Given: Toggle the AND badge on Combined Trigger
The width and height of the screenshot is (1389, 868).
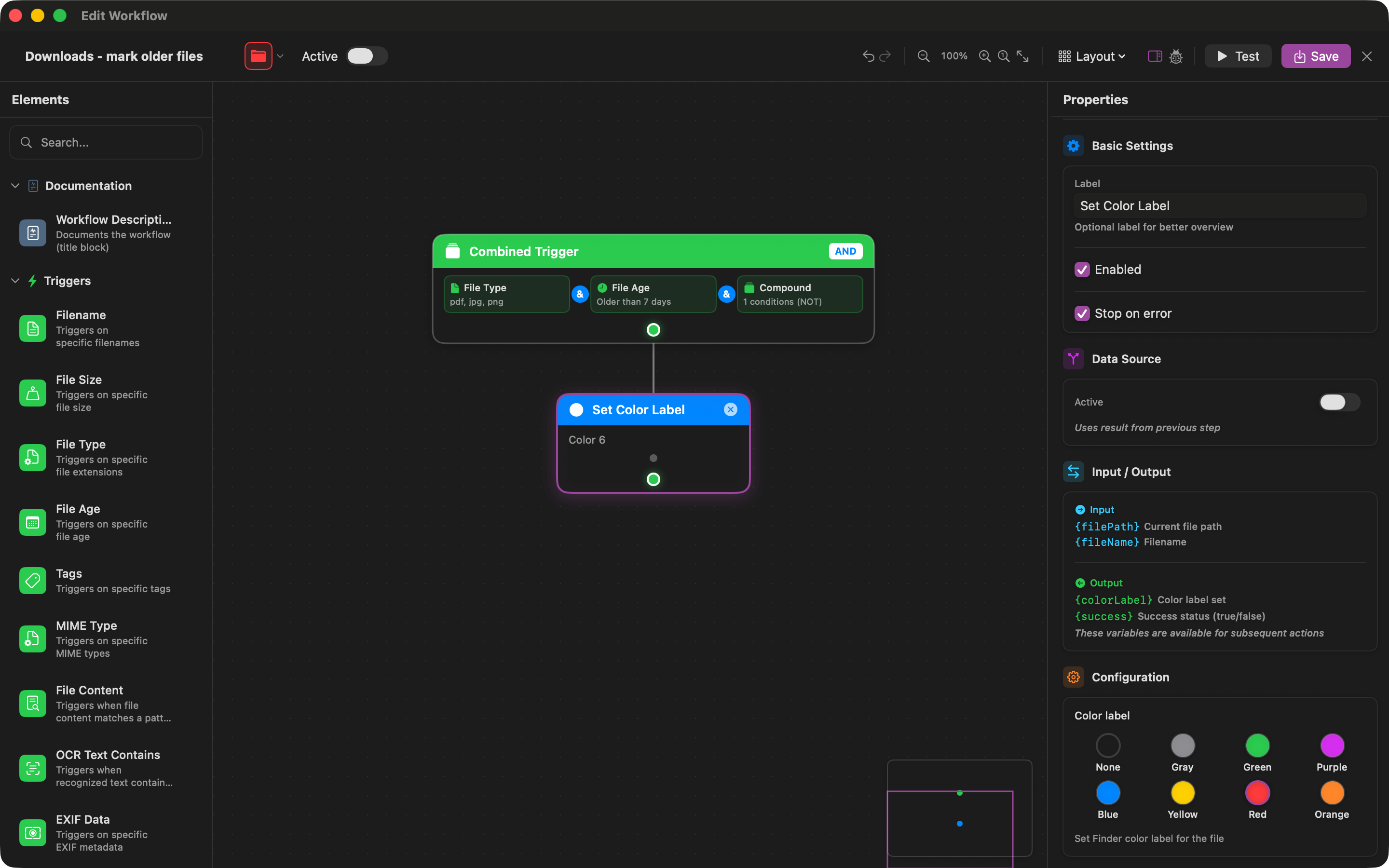Looking at the screenshot, I should (845, 251).
